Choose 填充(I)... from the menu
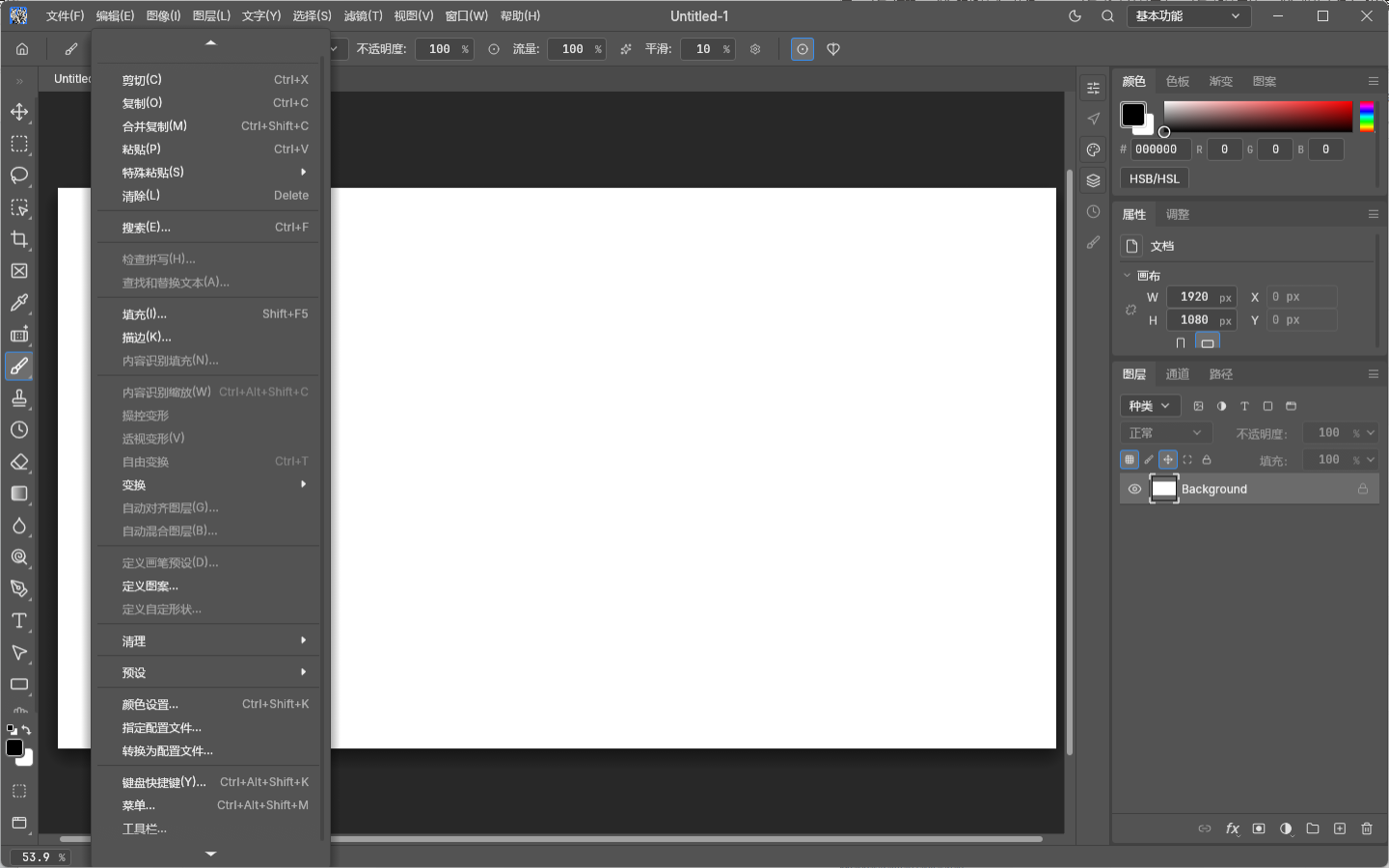This screenshot has height=868, width=1389. click(x=208, y=314)
